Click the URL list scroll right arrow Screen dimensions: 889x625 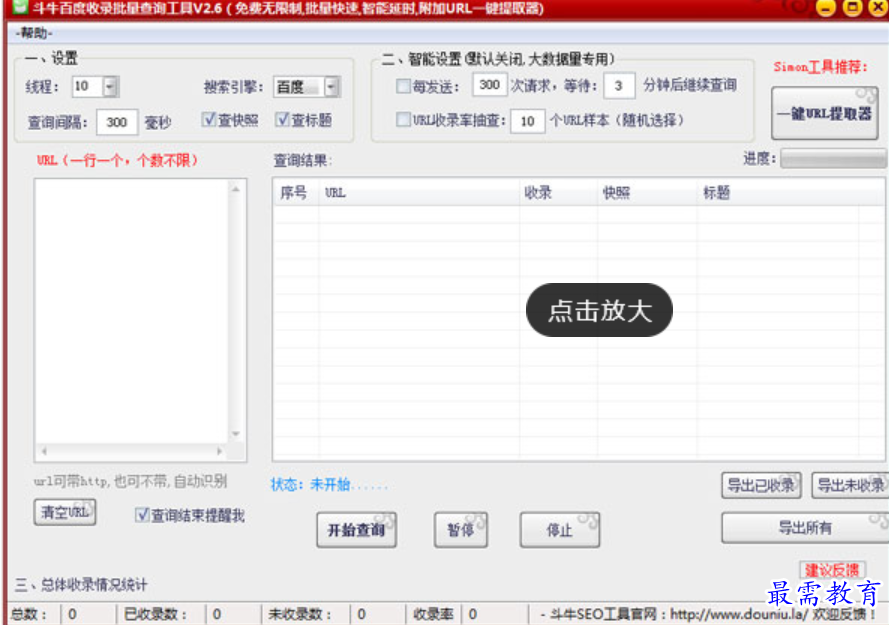[219, 451]
